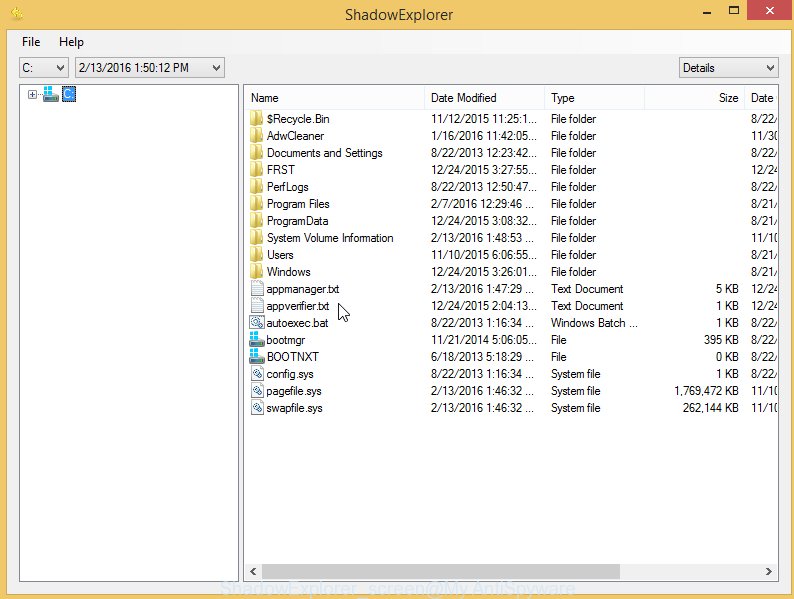This screenshot has height=599, width=794.
Task: Open the Details view mode dropdown
Action: click(x=728, y=68)
